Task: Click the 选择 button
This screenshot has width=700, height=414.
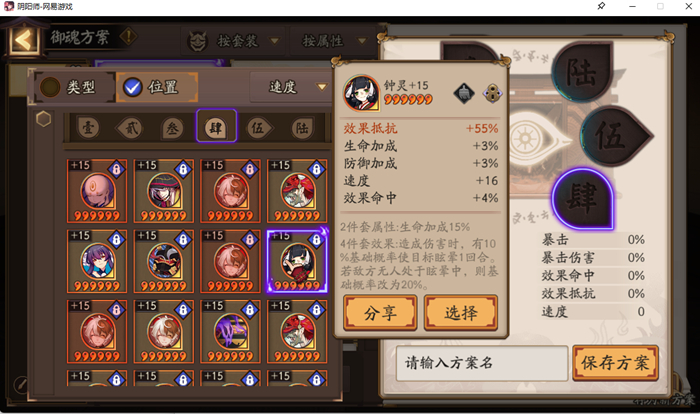Action: coord(461,313)
